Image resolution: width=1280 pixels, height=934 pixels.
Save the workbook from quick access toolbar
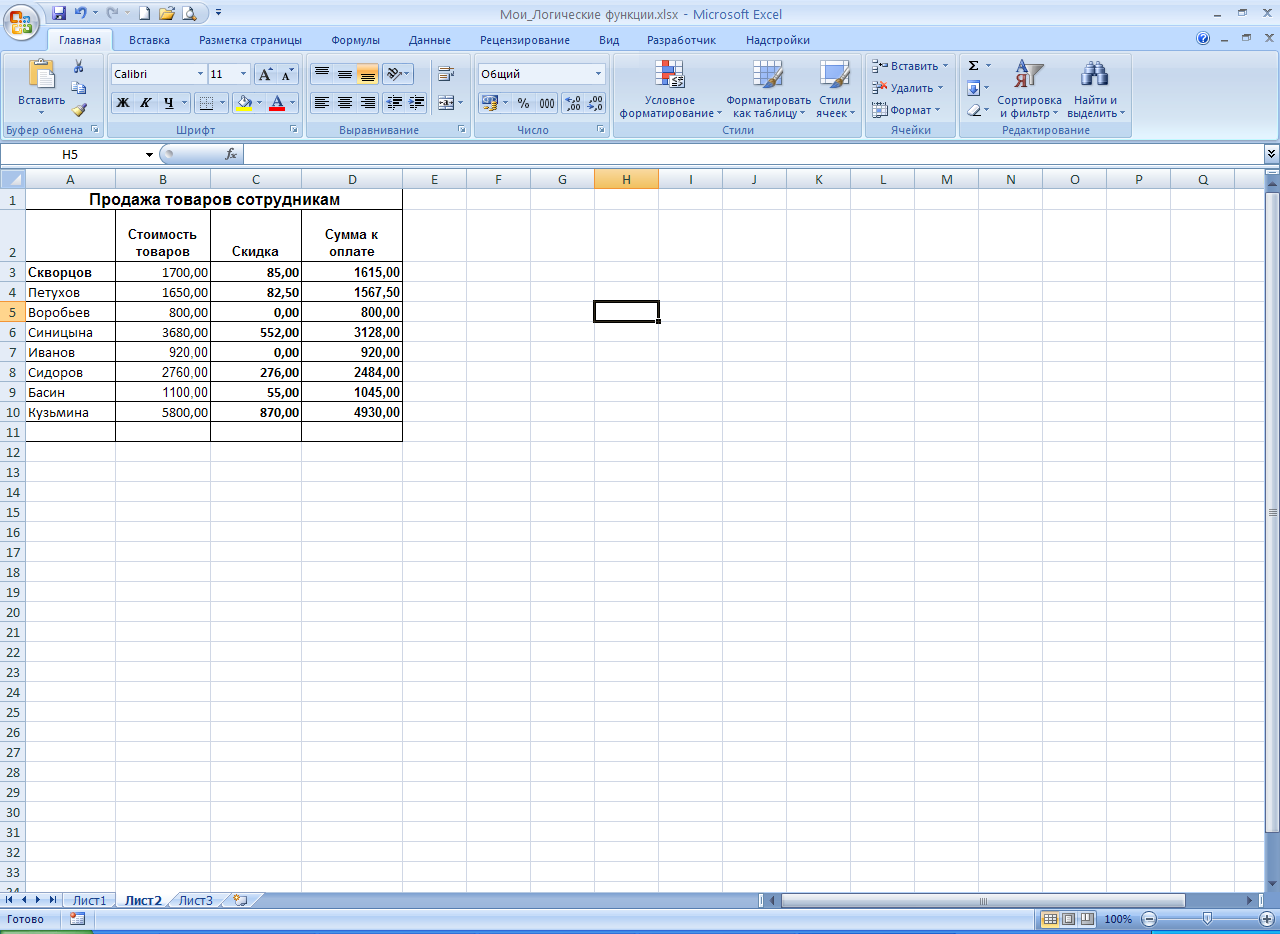coord(58,14)
